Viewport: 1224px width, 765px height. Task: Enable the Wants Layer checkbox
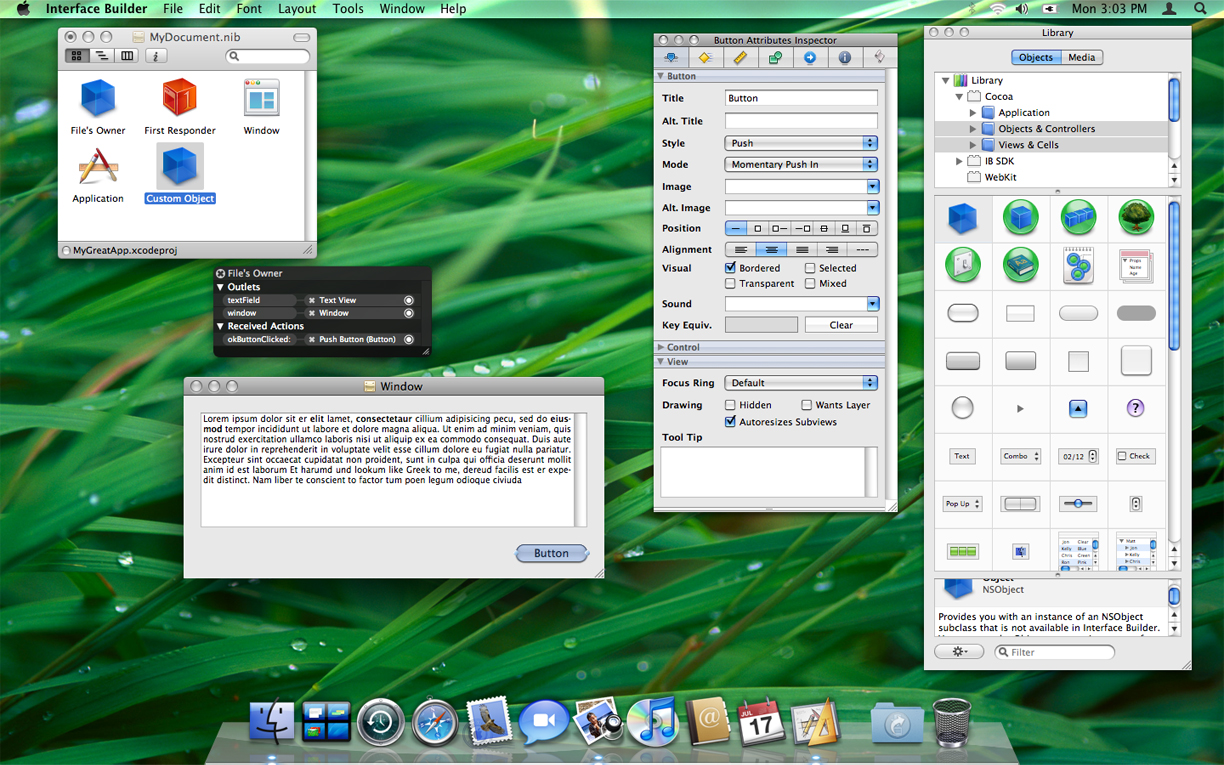[806, 405]
